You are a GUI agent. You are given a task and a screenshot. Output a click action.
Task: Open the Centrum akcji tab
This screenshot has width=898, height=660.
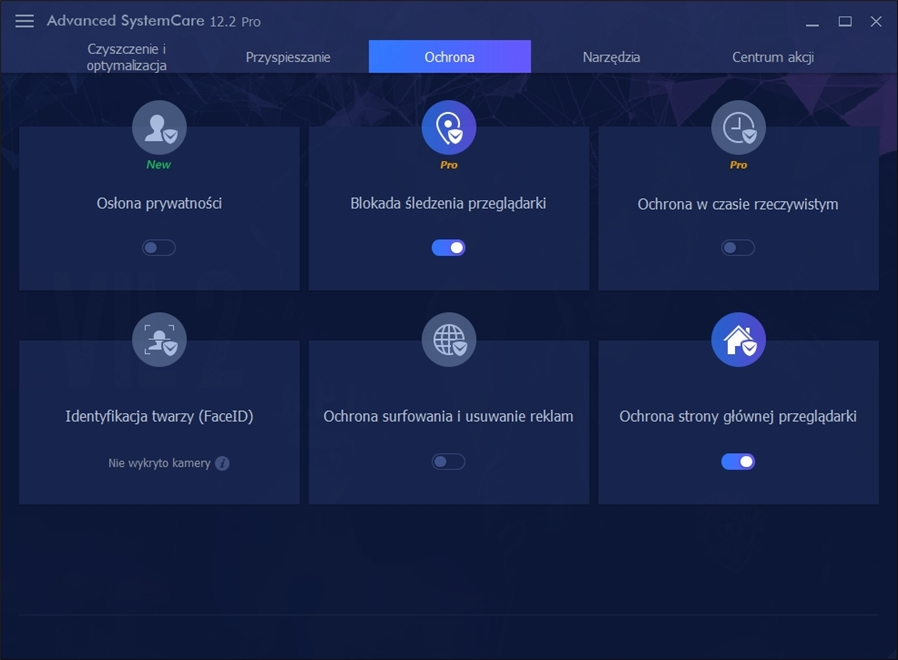[772, 57]
